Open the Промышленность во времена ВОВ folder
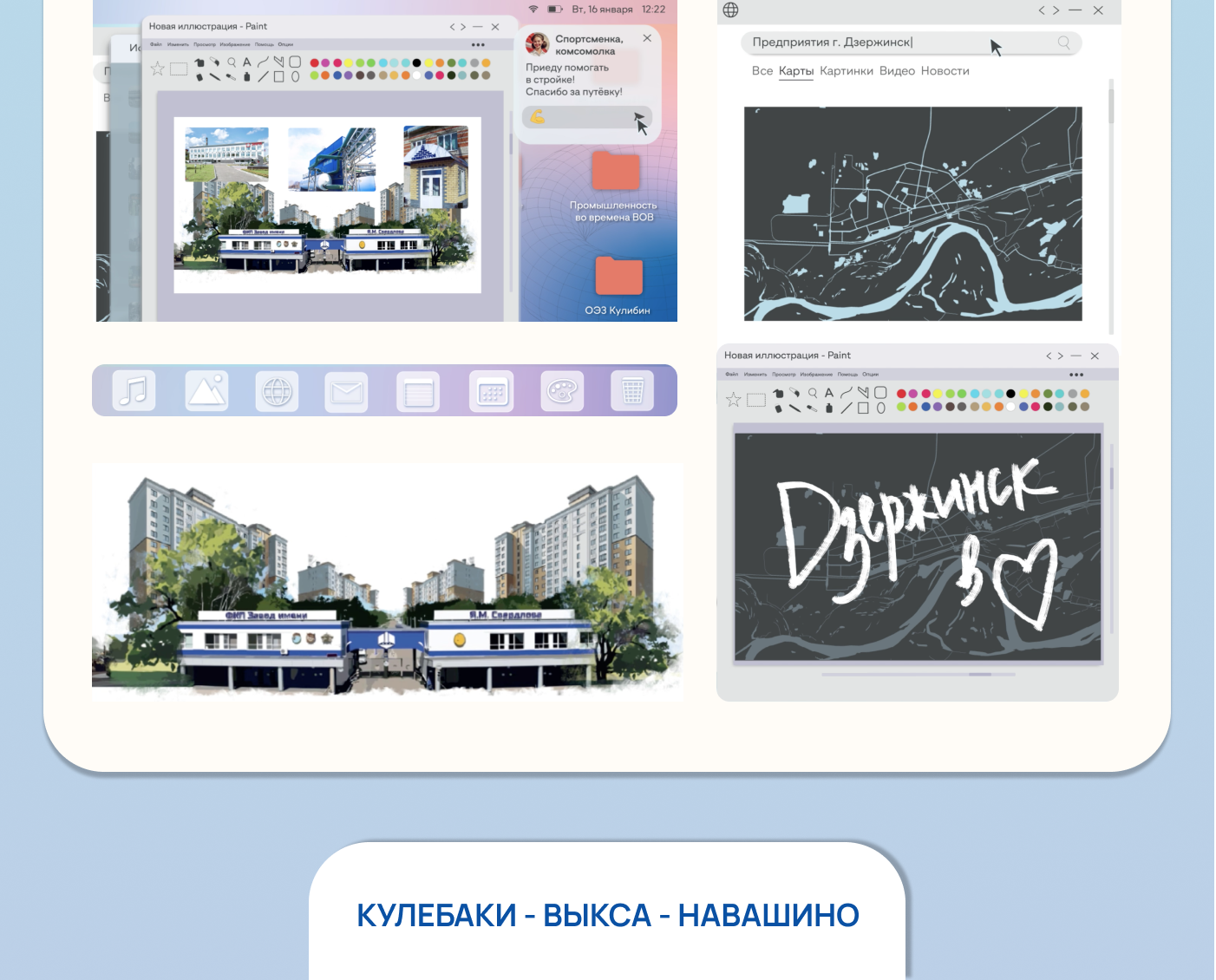 615,173
